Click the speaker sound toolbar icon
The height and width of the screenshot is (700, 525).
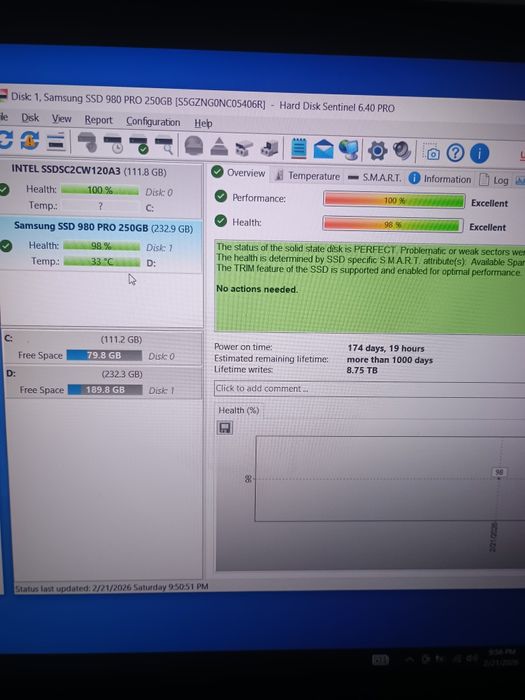coord(402,151)
